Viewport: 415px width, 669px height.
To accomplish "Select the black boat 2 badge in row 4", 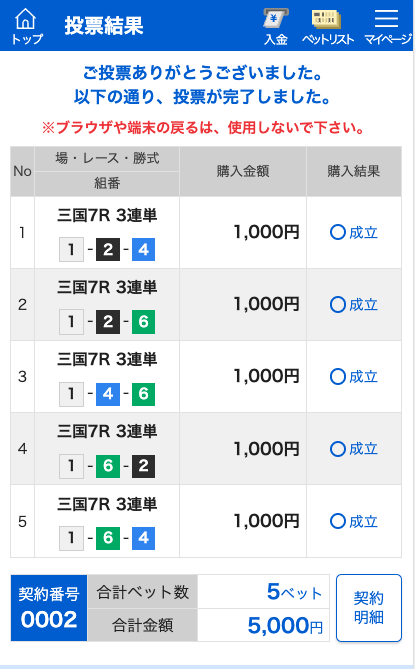I will [x=143, y=465].
